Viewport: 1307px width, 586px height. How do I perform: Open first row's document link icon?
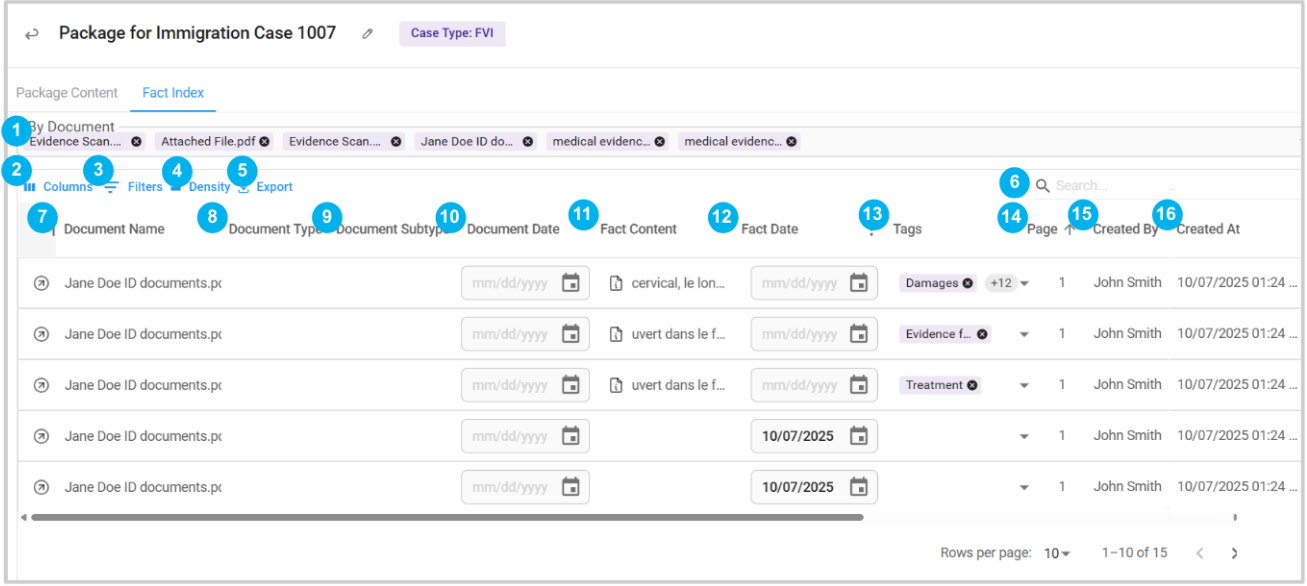(x=41, y=283)
